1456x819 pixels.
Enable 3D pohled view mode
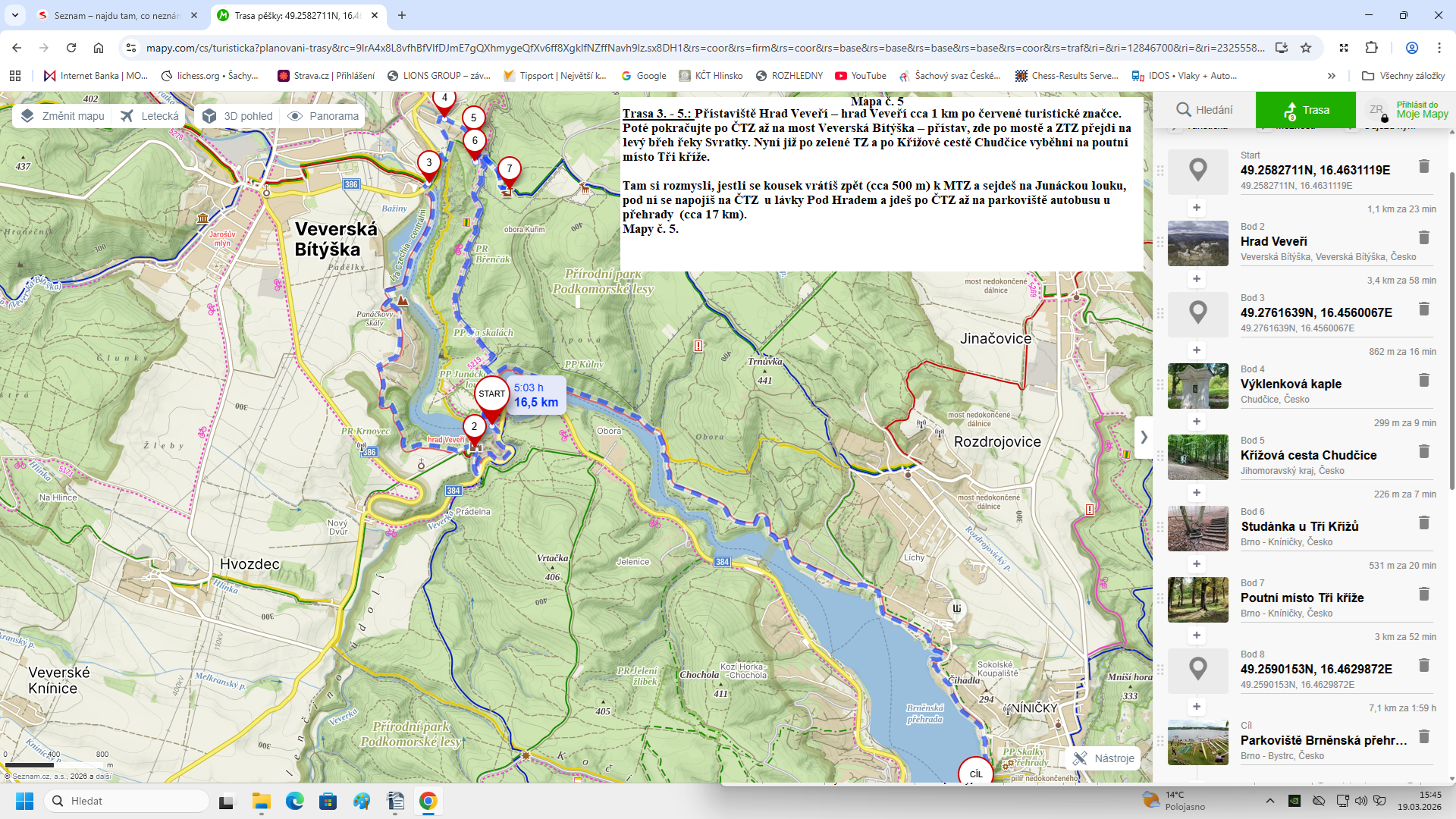pos(238,116)
